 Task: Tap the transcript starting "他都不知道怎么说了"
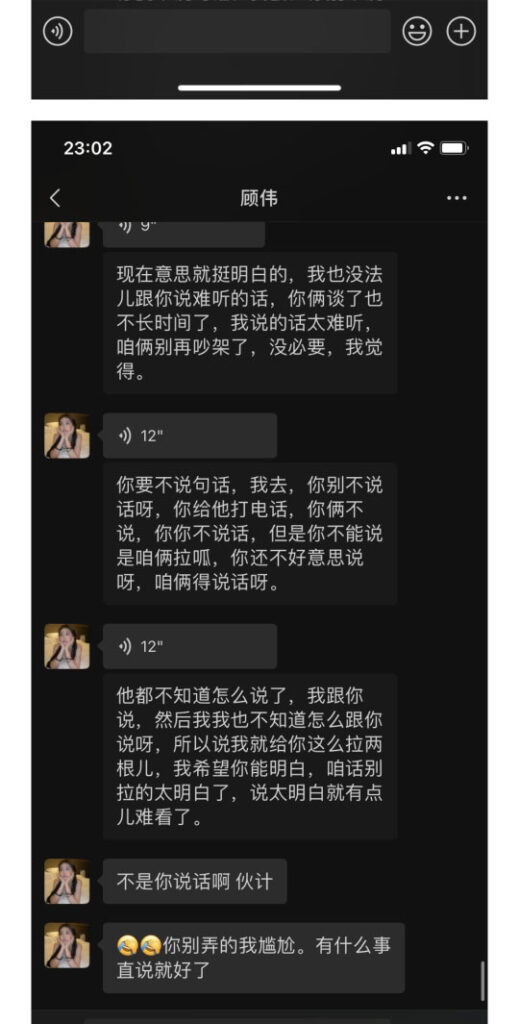(250, 756)
